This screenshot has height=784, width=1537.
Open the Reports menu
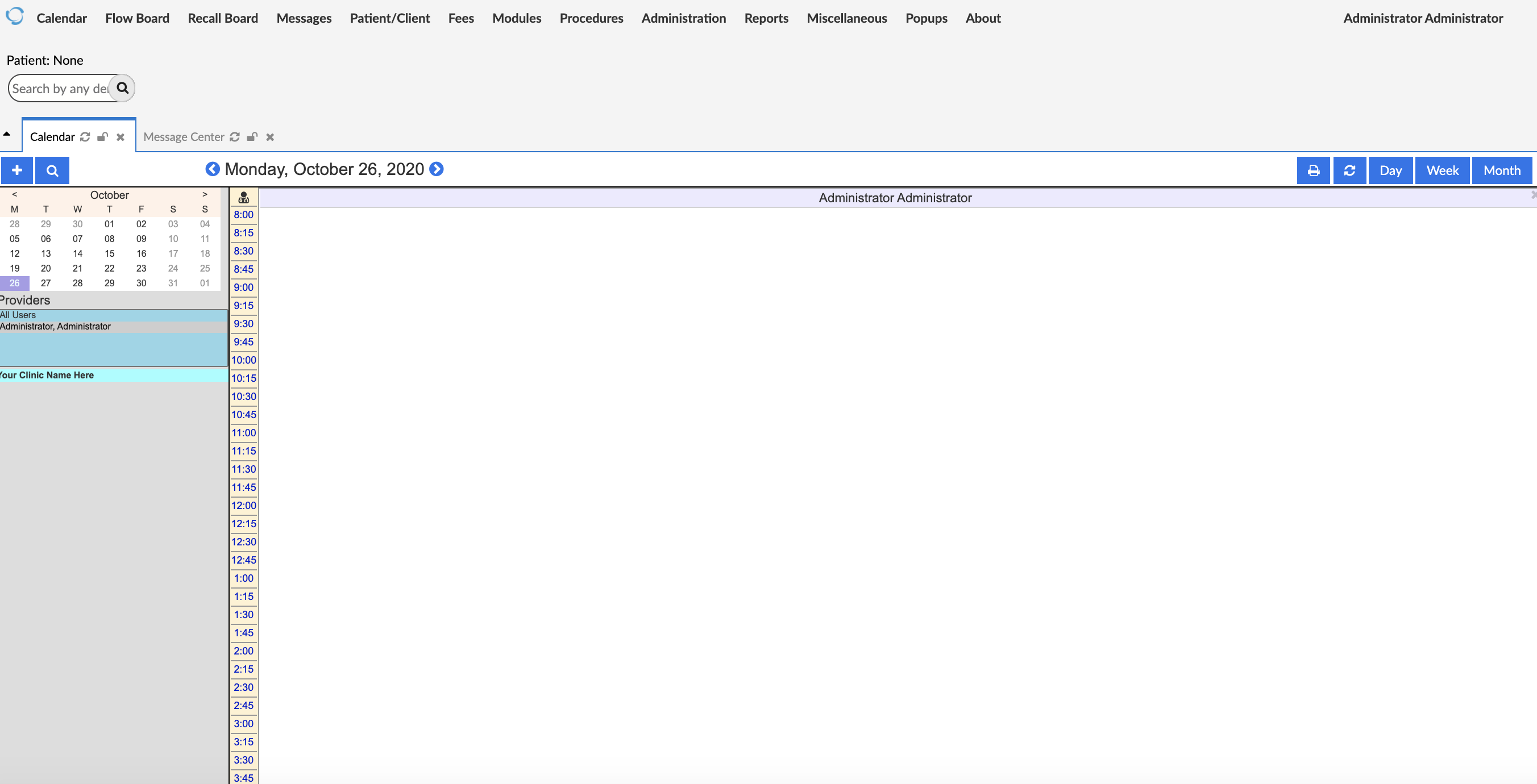pyautogui.click(x=767, y=17)
